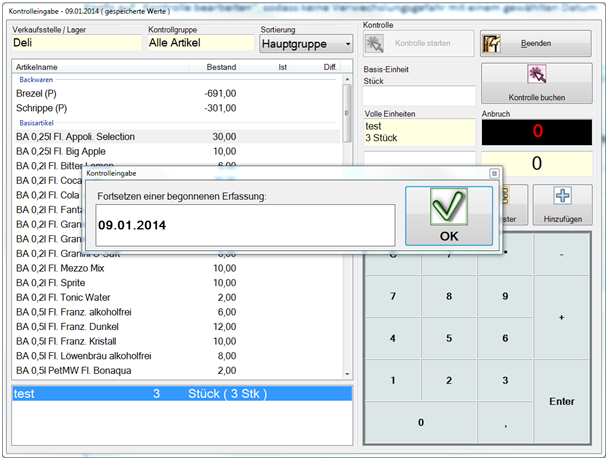Viewport: 606px width, 461px height.
Task: Click the date field showing 09.01.2014
Action: click(243, 225)
